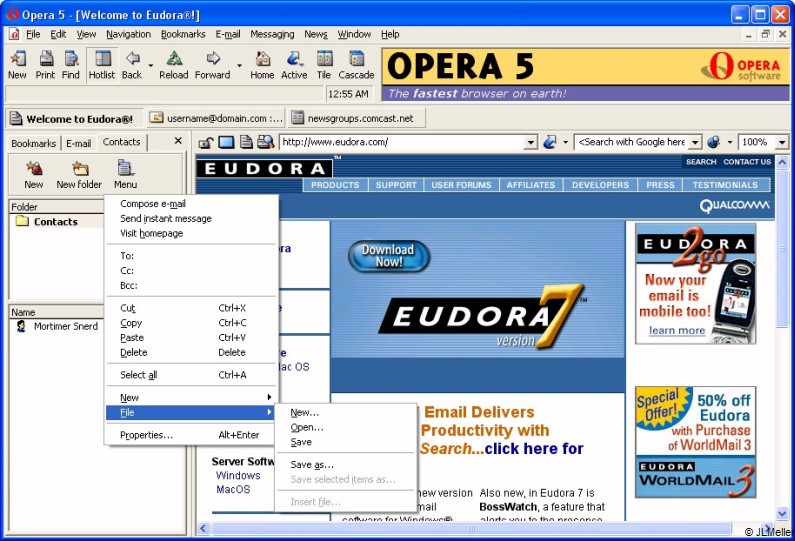The width and height of the screenshot is (795, 541).
Task: Toggle the image display icon
Action: (x=226, y=142)
